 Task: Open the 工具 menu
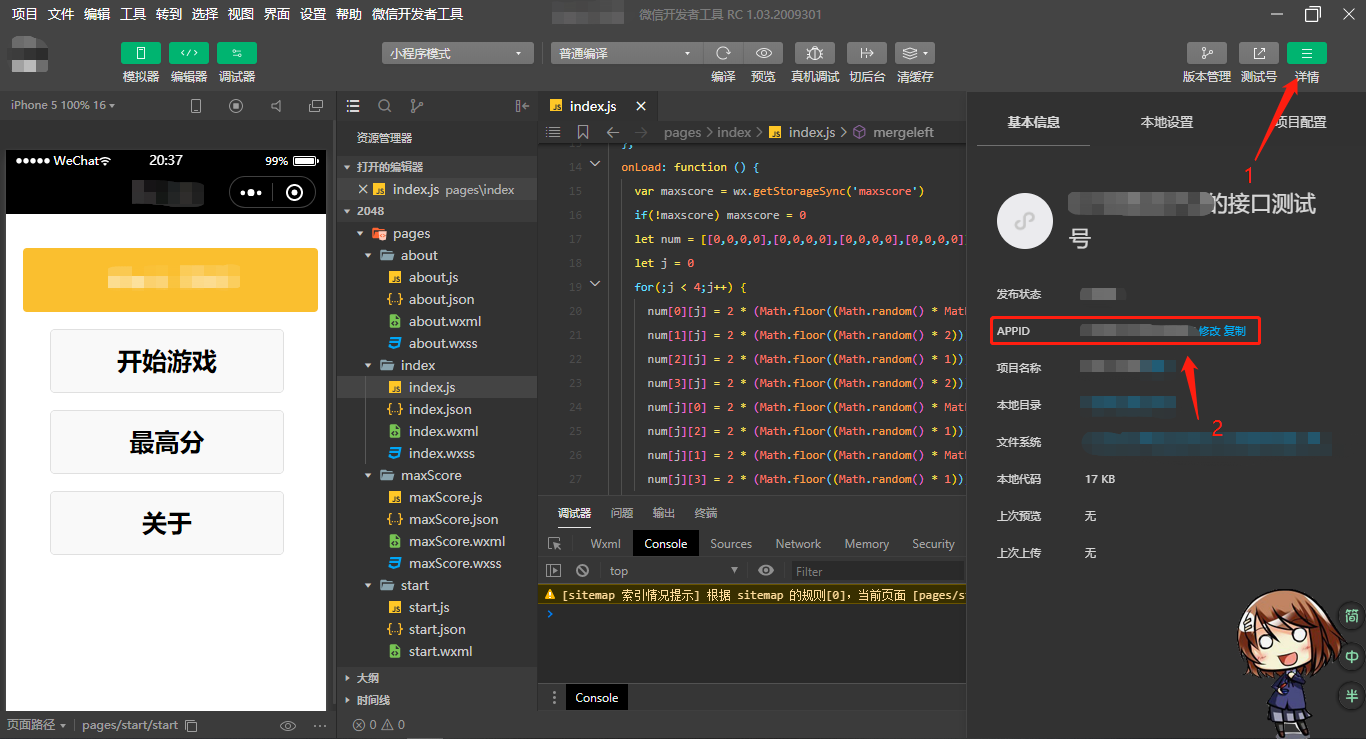coord(133,14)
